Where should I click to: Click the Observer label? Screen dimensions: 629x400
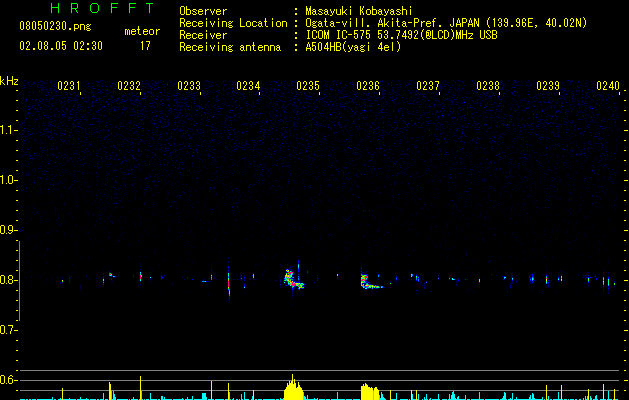pyautogui.click(x=203, y=11)
